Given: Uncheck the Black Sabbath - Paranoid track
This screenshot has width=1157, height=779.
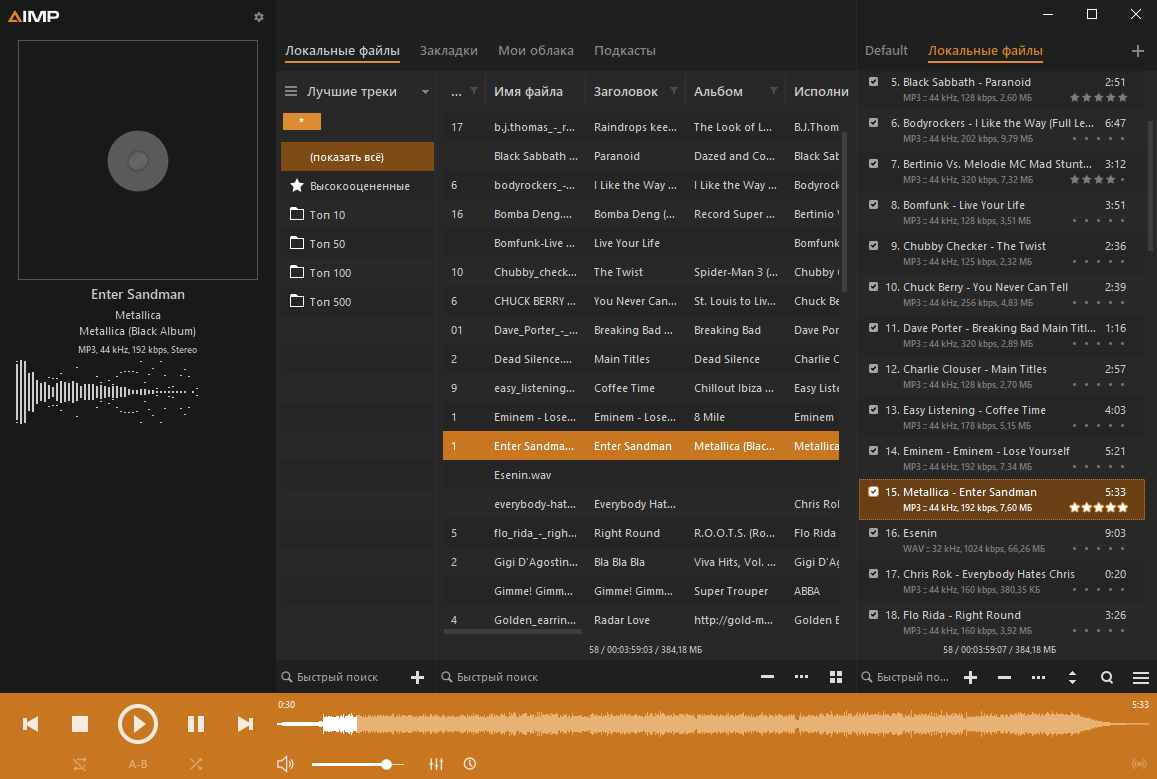Looking at the screenshot, I should 874,82.
